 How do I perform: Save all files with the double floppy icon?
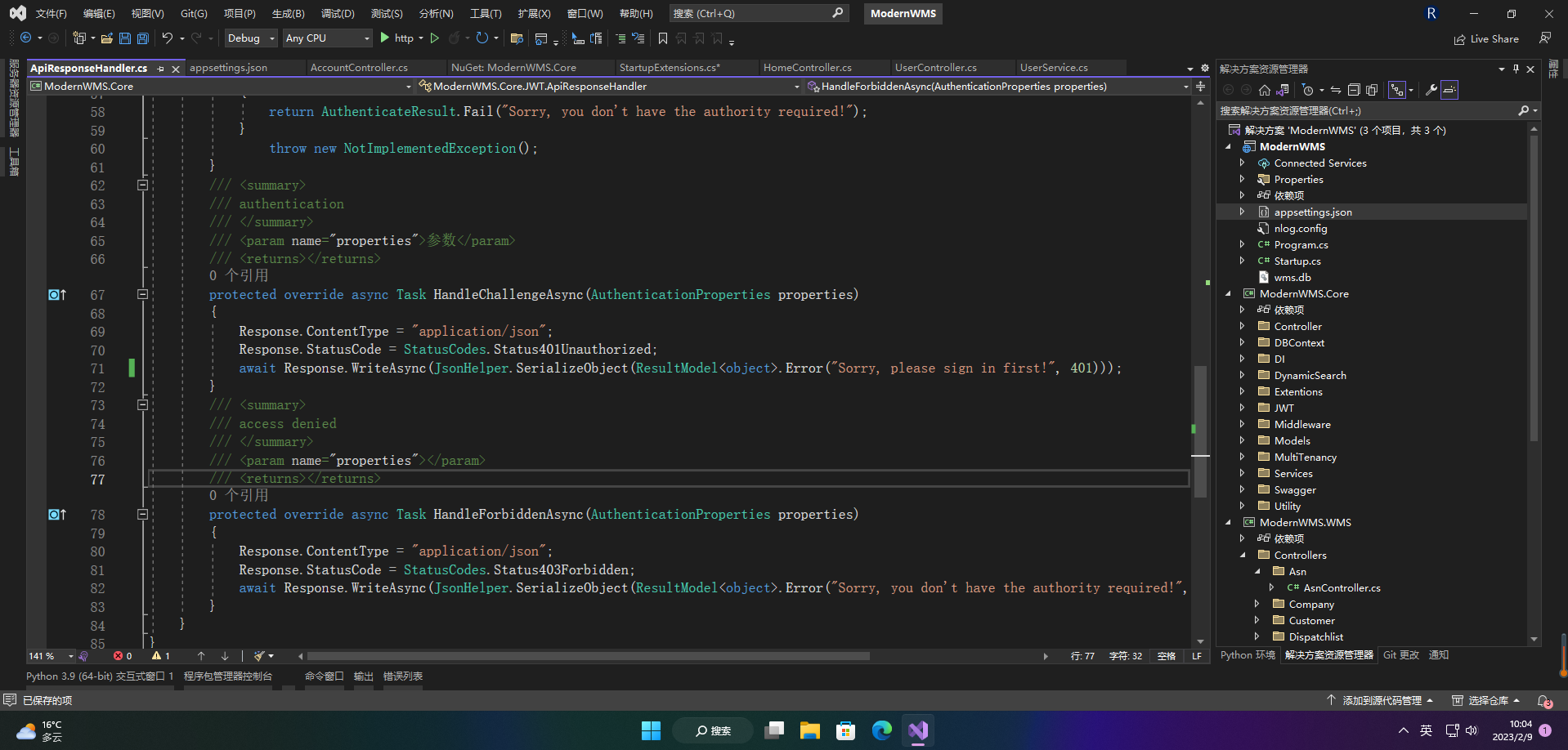(x=143, y=38)
